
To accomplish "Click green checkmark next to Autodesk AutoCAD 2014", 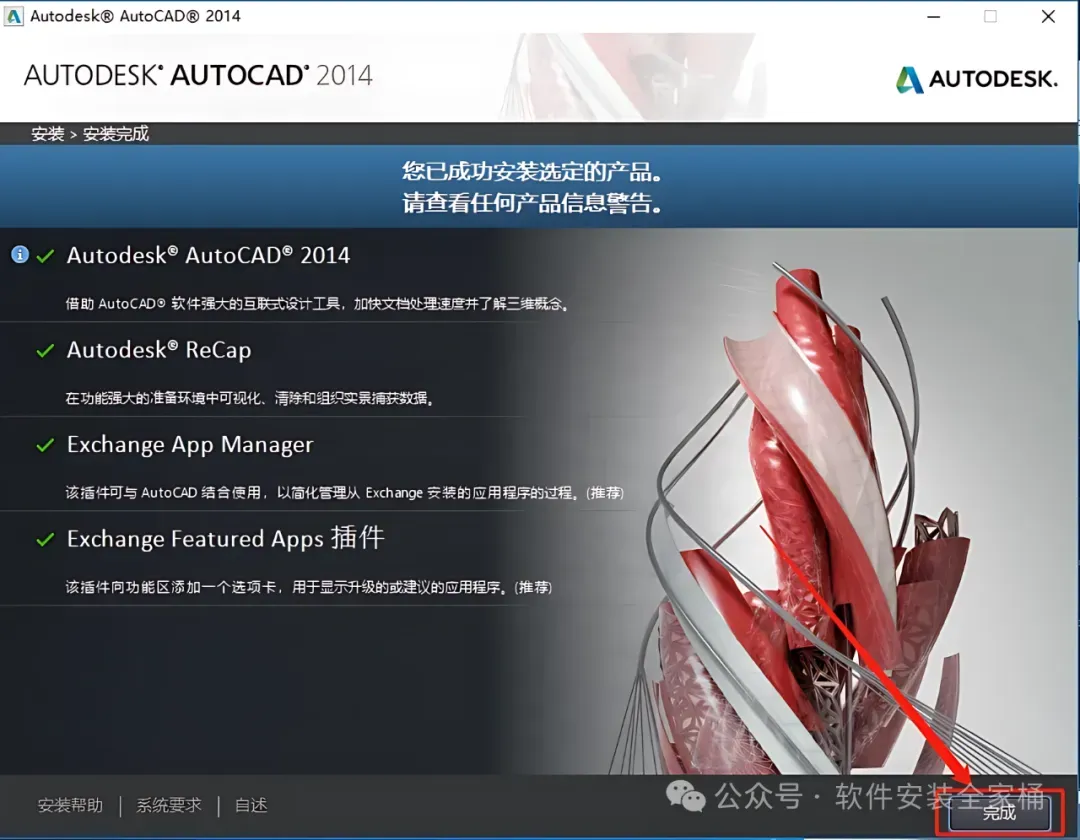I will click(x=45, y=256).
